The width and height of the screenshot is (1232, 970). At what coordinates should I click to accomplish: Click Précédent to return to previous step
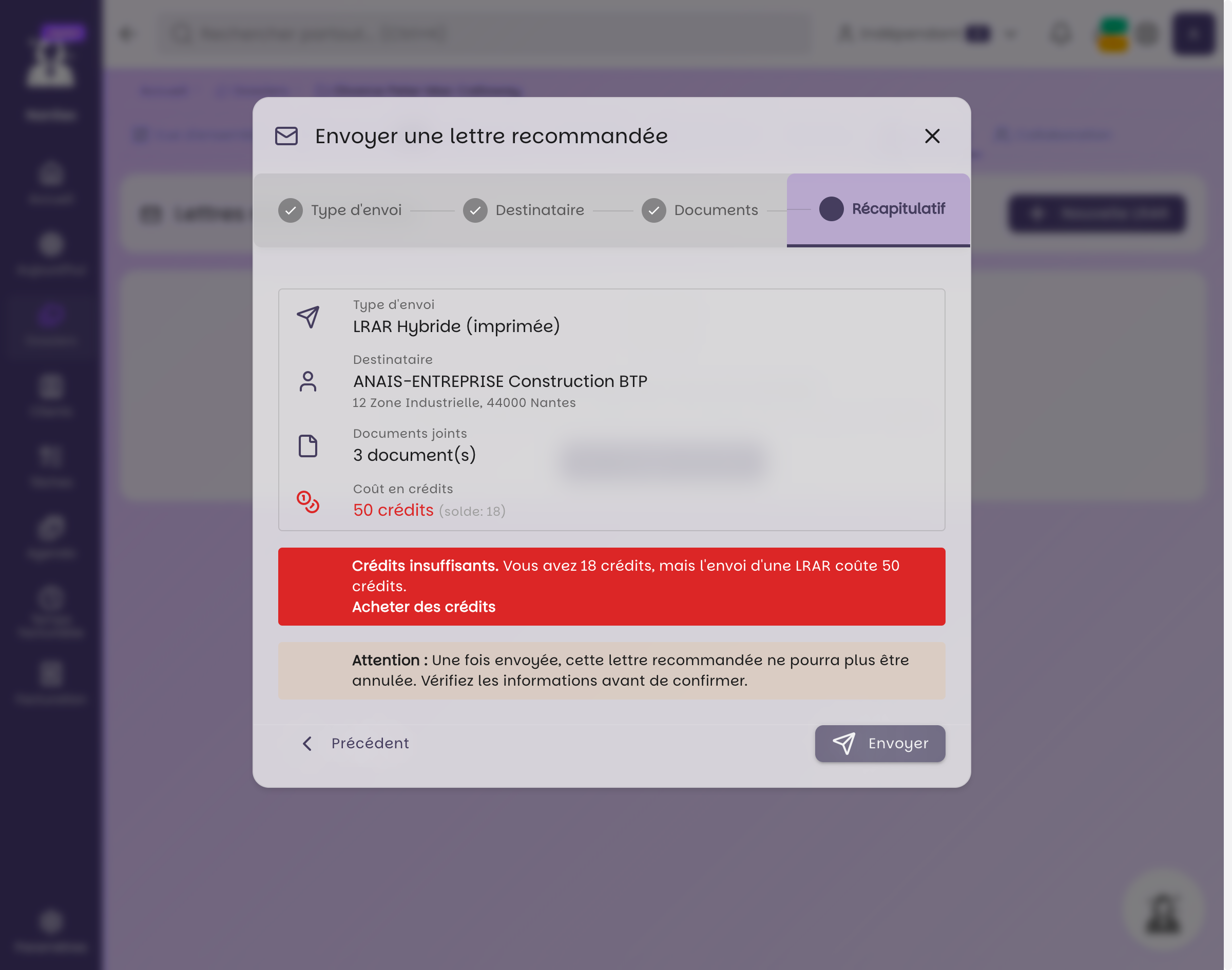(368, 743)
